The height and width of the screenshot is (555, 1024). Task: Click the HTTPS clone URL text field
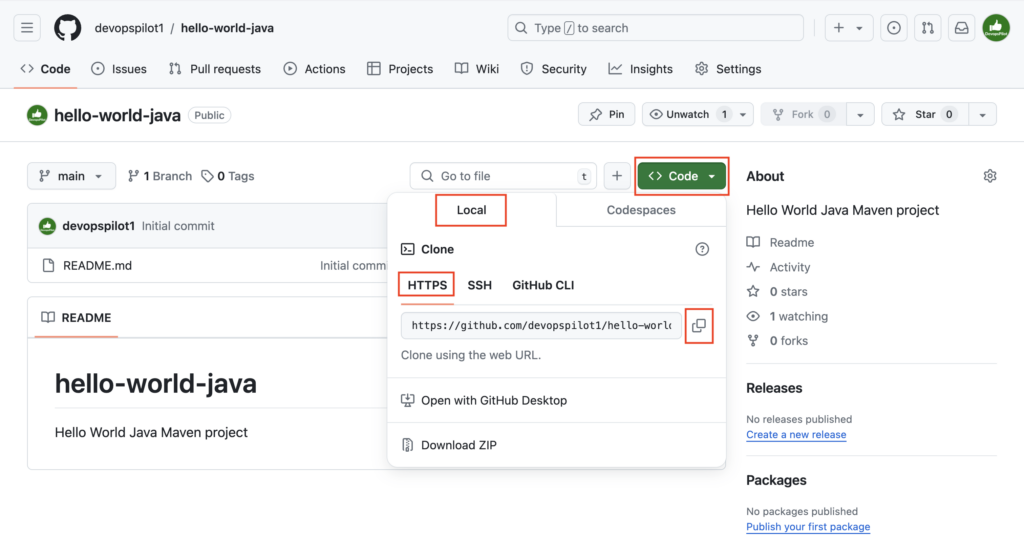541,325
